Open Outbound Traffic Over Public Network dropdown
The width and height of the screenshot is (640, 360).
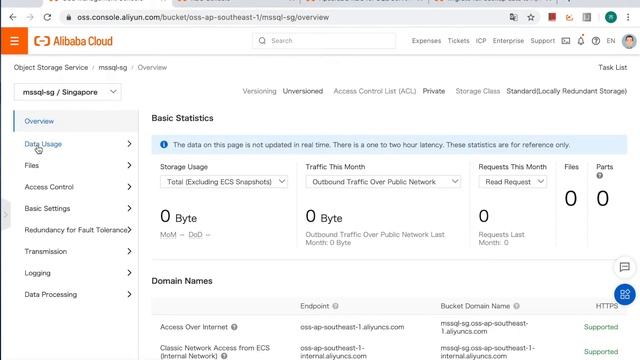coord(383,182)
